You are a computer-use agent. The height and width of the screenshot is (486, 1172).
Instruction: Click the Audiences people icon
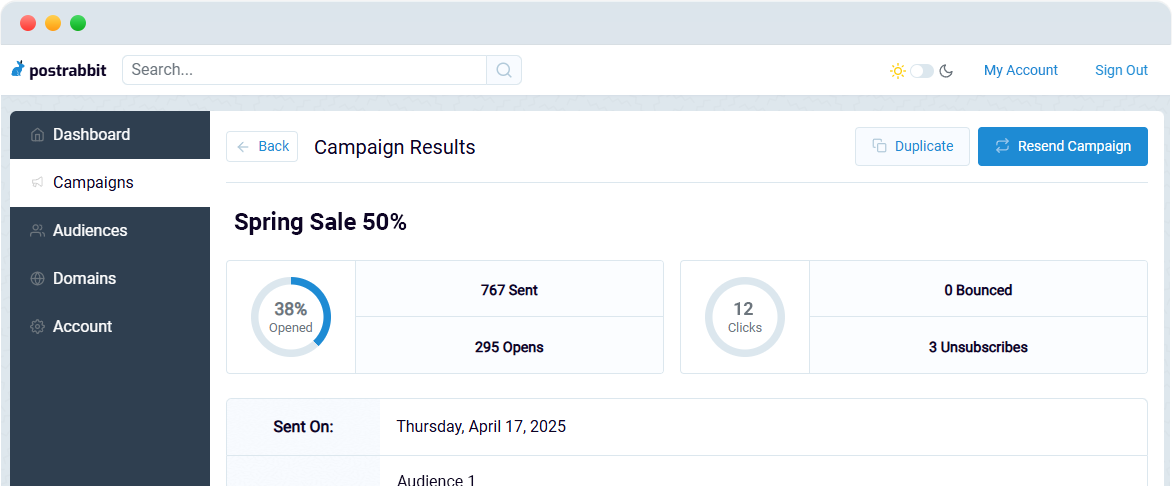click(x=37, y=230)
